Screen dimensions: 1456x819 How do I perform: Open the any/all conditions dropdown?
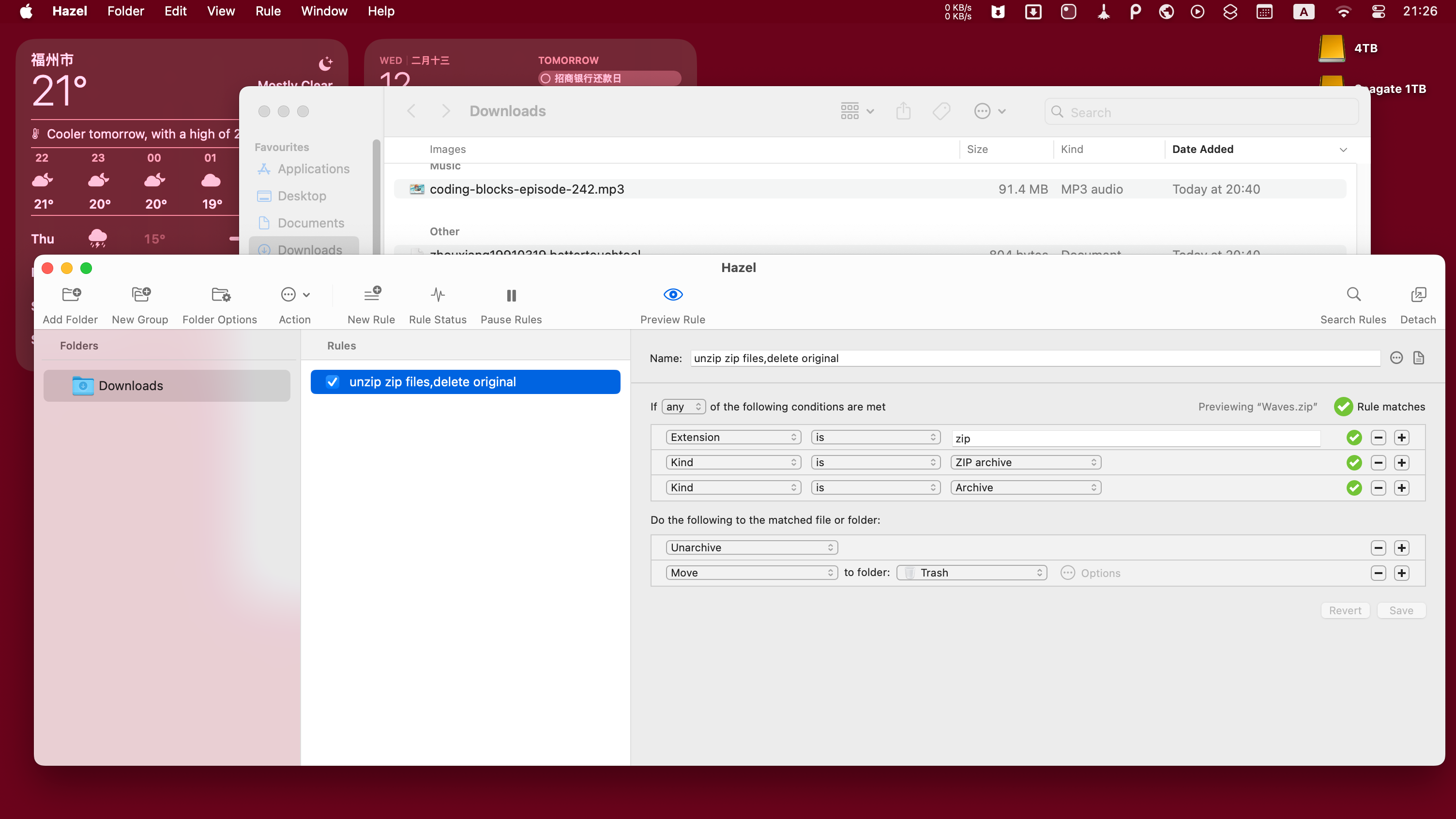[x=683, y=407]
